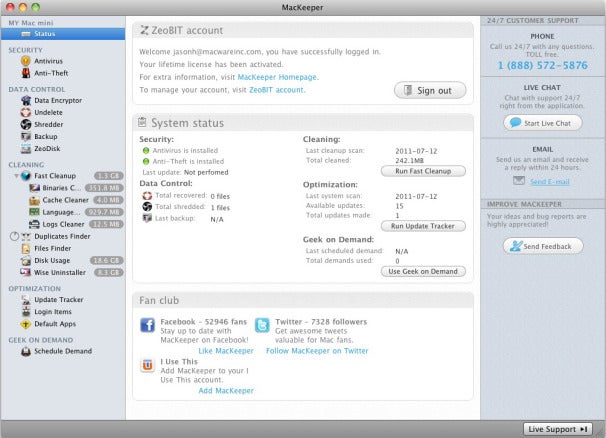Screen dimensions: 606x438
Task: Open the Antivirus shield icon in sidebar
Action: click(x=26, y=61)
